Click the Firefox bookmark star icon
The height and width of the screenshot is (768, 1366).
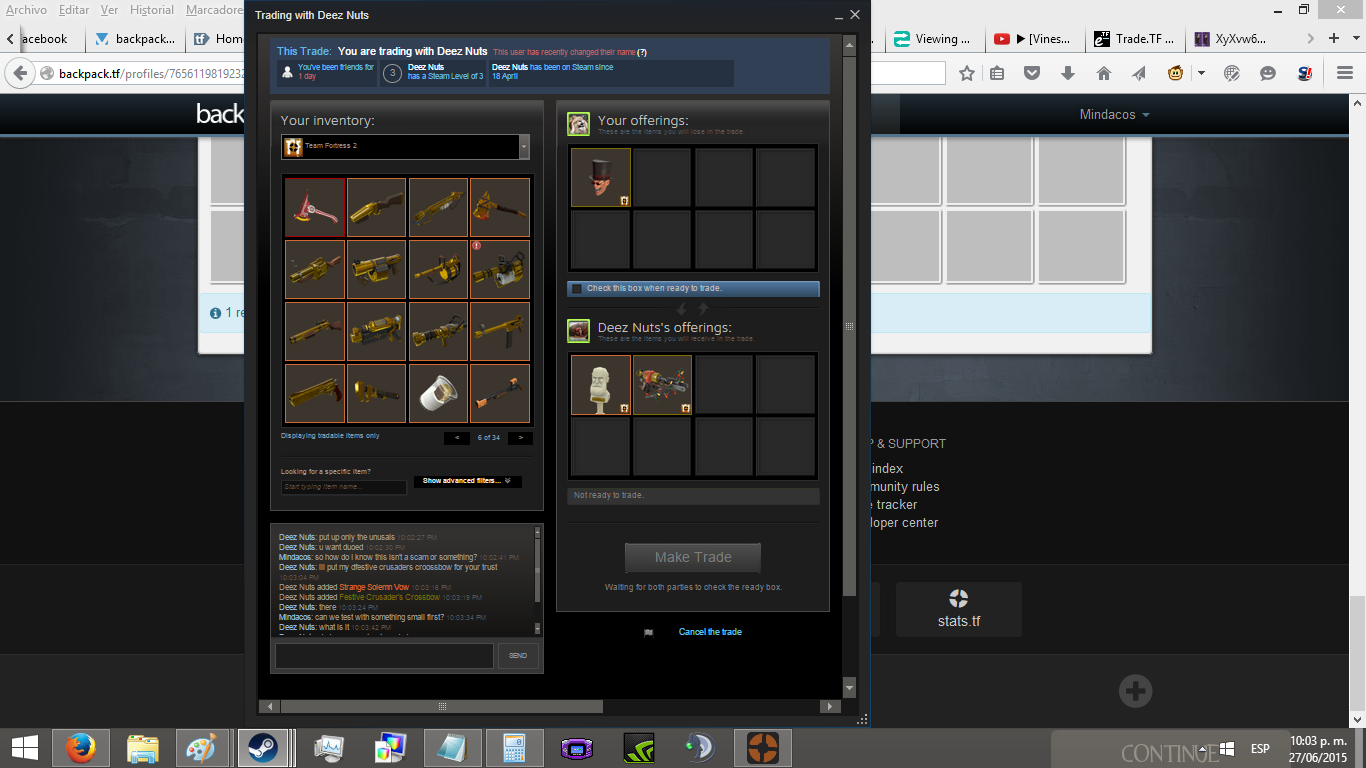(966, 73)
